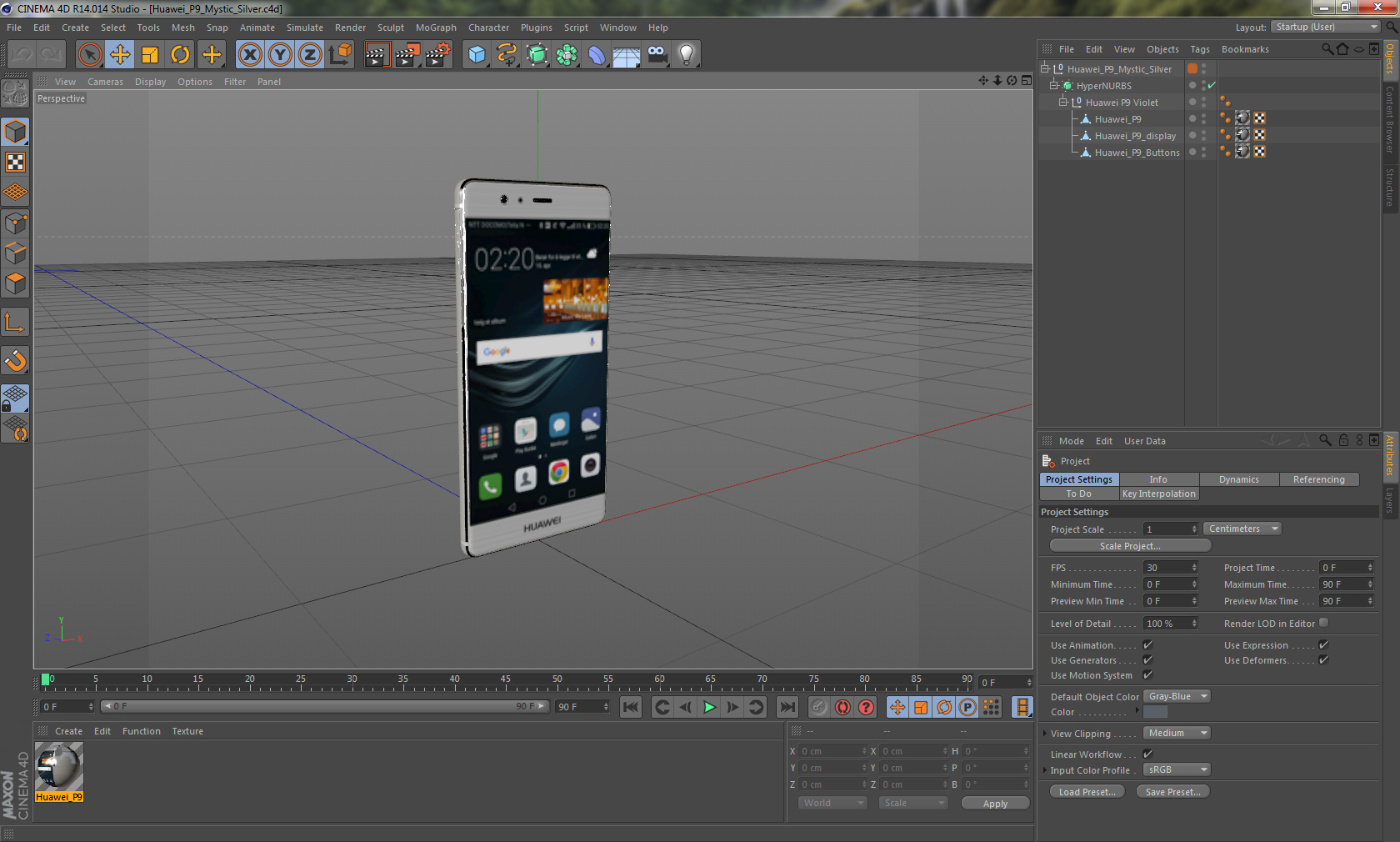The height and width of the screenshot is (842, 1400).
Task: Open Input Color Profile sRGB dropdown
Action: (1177, 769)
